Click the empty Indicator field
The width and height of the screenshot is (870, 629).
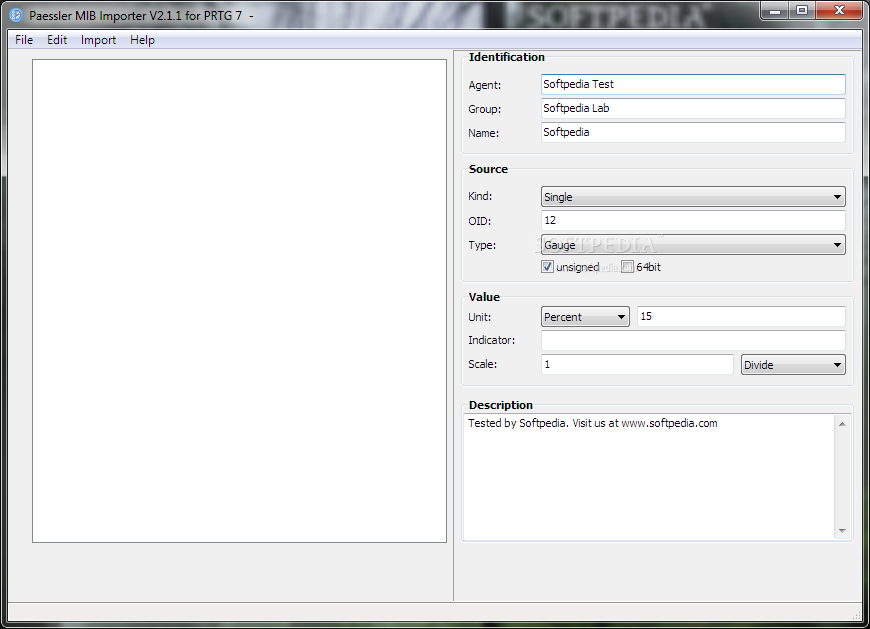point(693,340)
